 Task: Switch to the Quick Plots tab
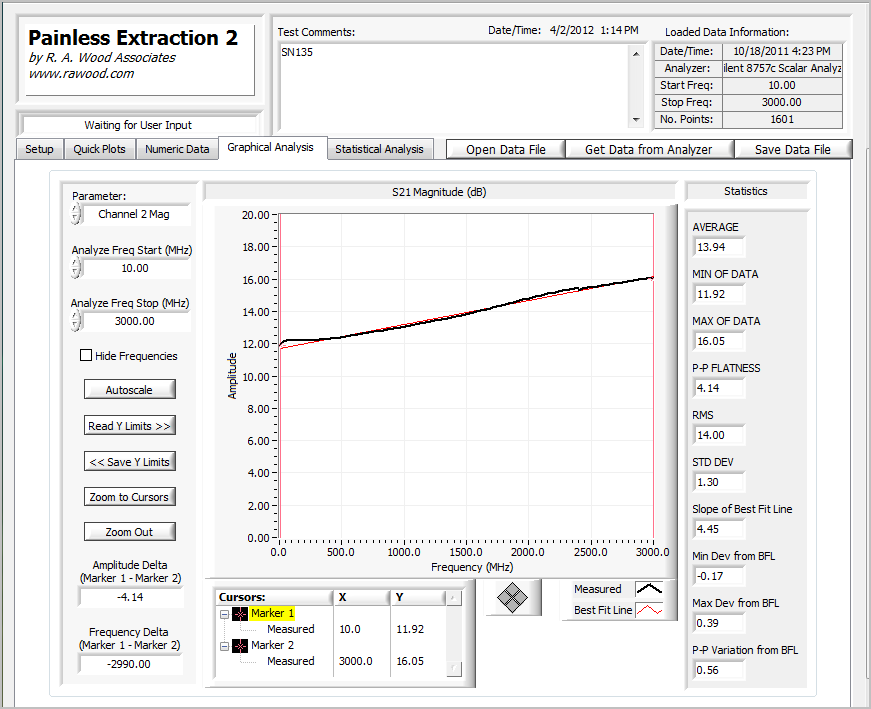tap(99, 149)
